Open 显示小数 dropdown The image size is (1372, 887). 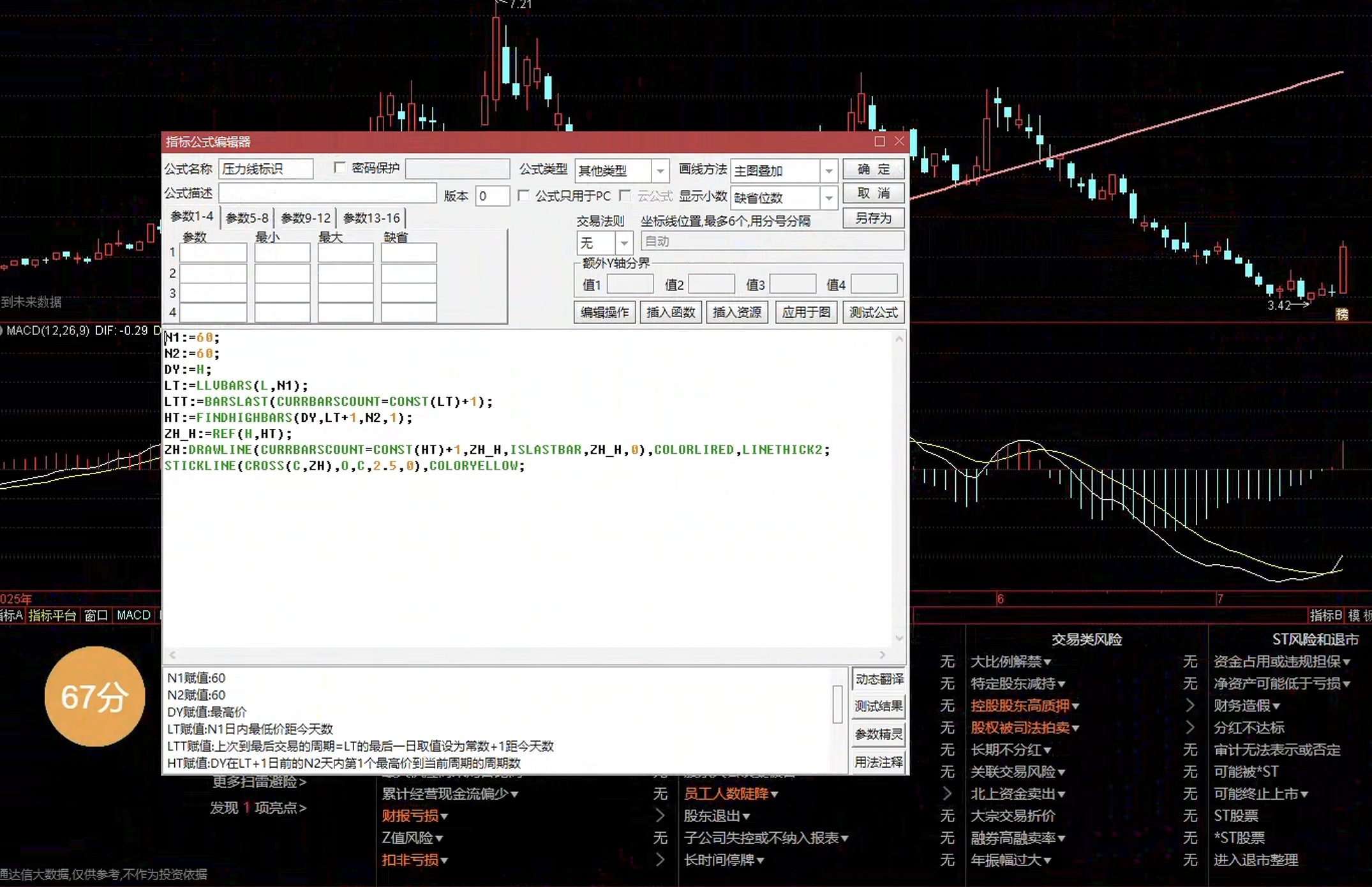[x=828, y=198]
